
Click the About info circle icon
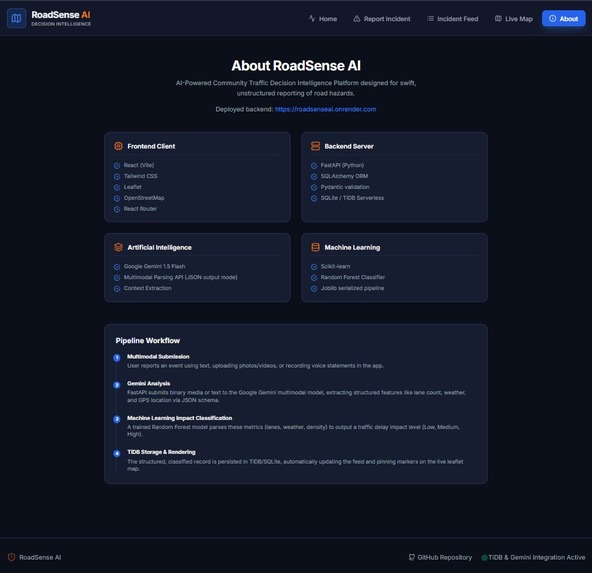click(x=552, y=18)
